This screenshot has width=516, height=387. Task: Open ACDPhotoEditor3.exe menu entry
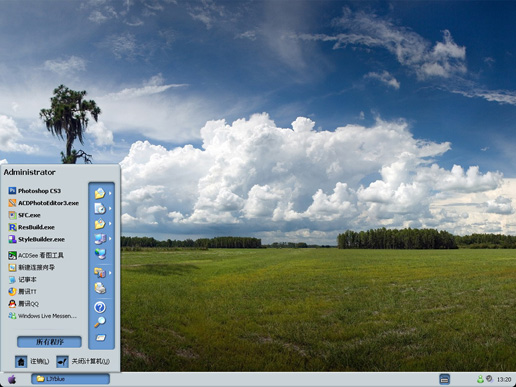[x=44, y=203]
